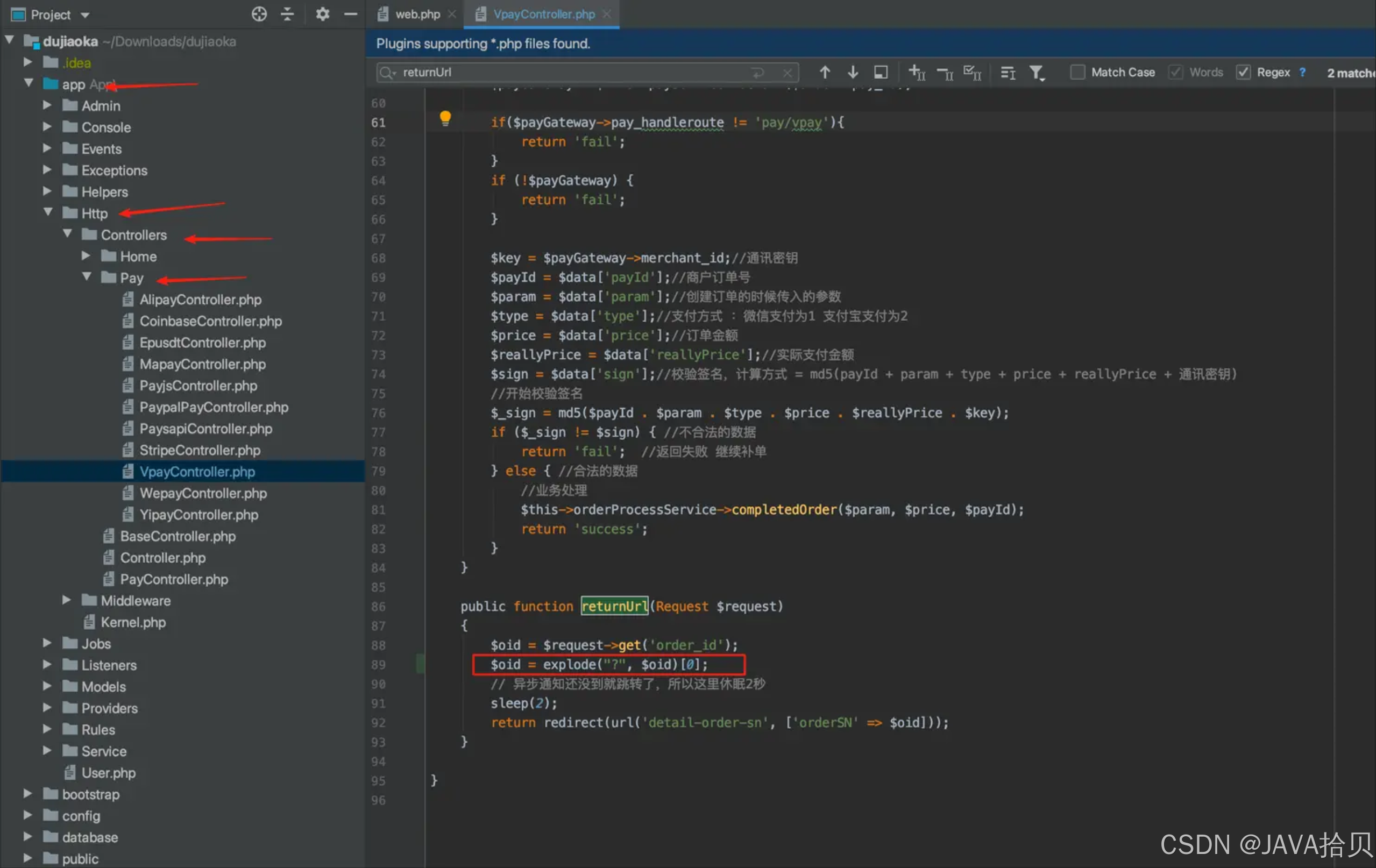Image resolution: width=1376 pixels, height=868 pixels.
Task: Expand the Home folder
Action: tap(86, 256)
